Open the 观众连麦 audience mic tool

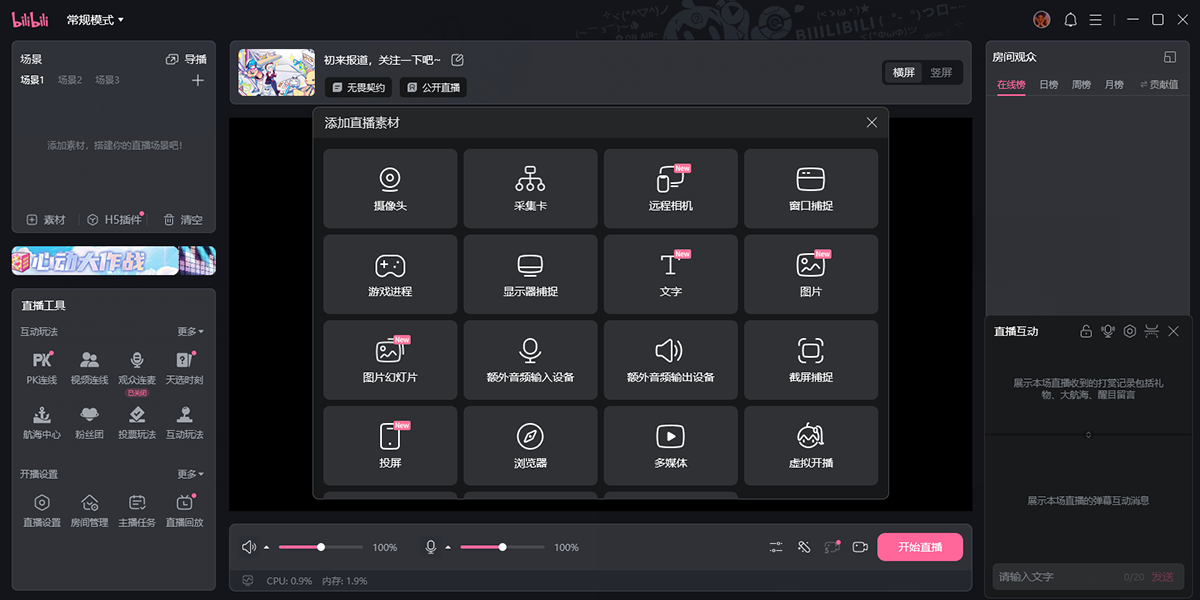tap(137, 367)
